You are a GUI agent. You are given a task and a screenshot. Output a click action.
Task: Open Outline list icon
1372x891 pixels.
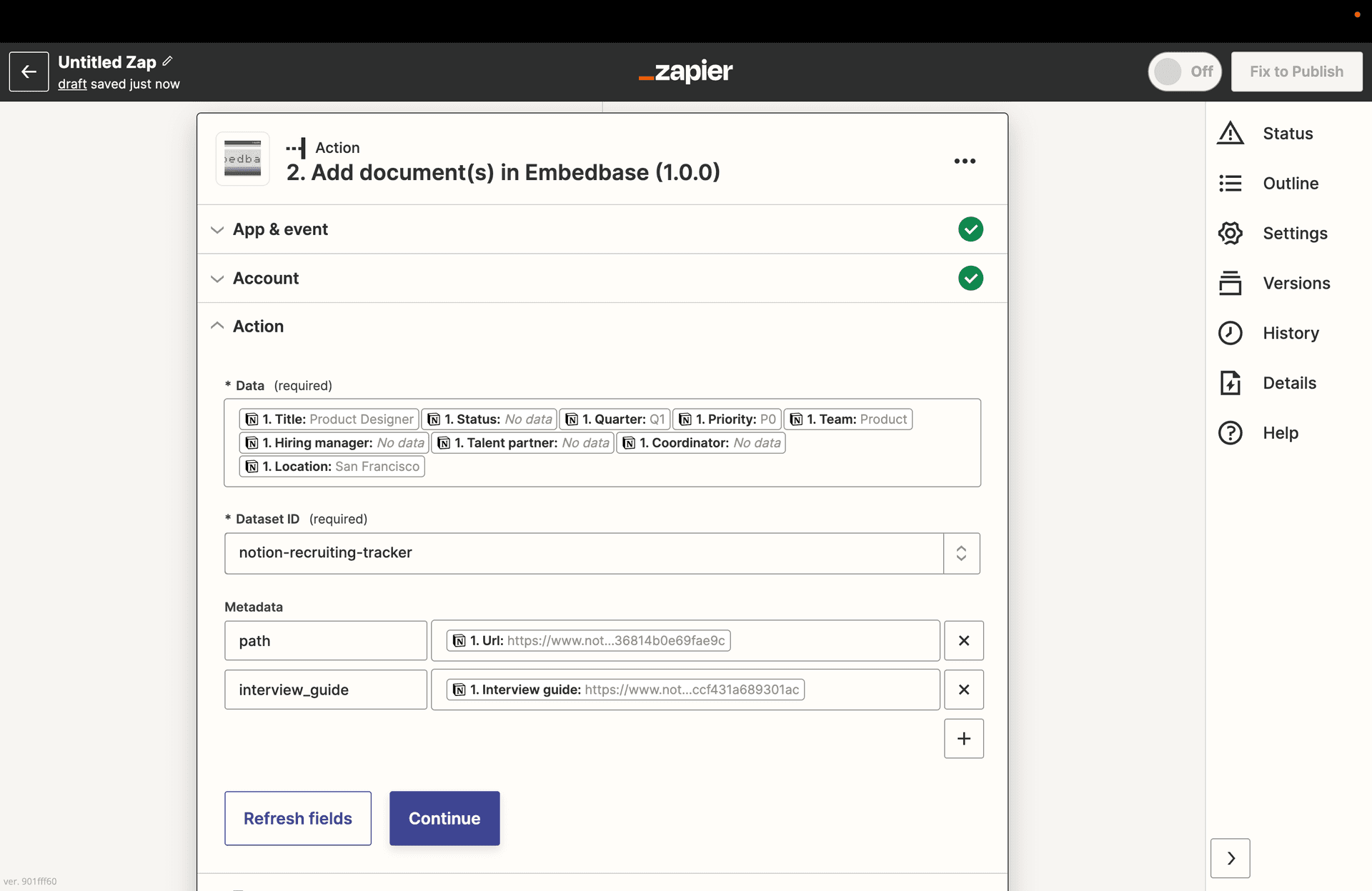pos(1231,184)
